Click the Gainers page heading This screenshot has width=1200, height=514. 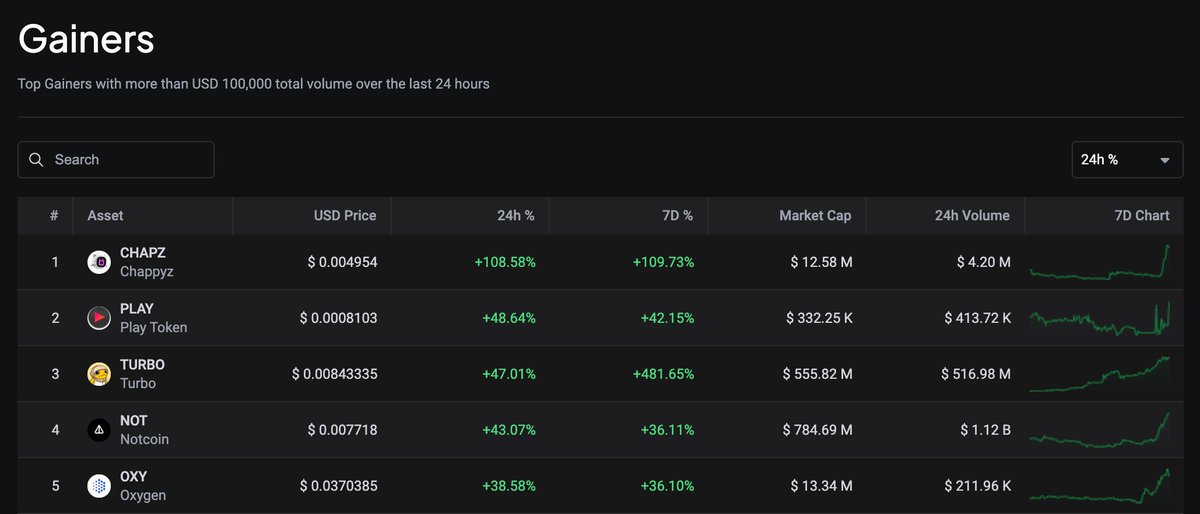point(86,39)
